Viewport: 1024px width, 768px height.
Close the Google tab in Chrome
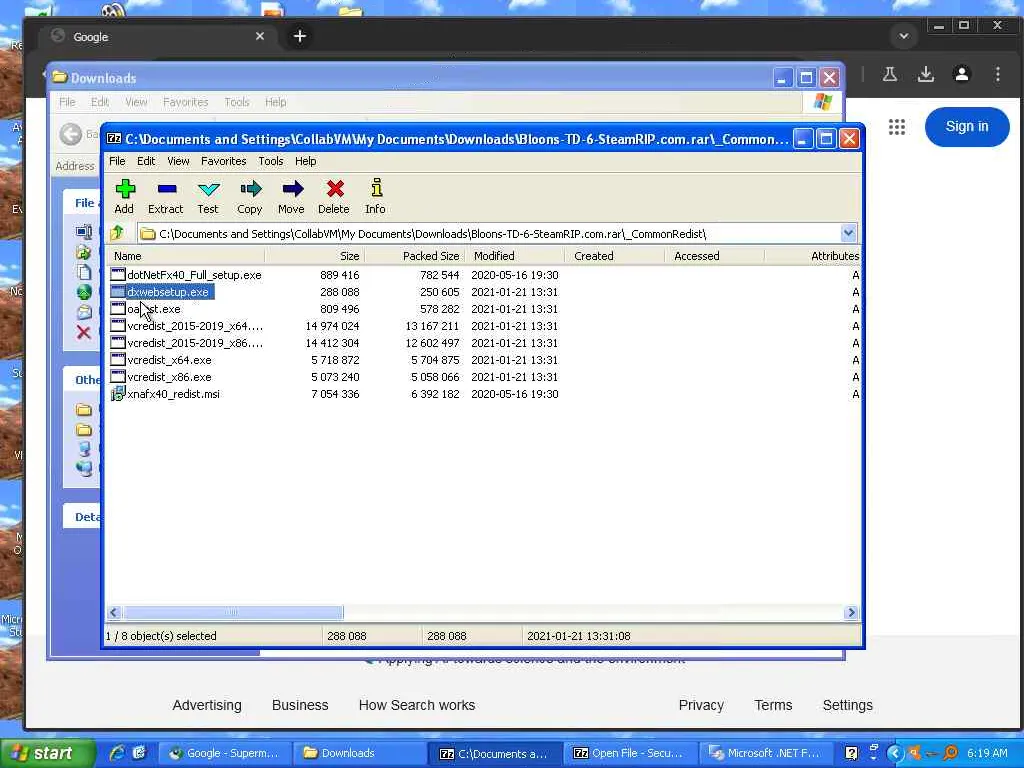[260, 36]
